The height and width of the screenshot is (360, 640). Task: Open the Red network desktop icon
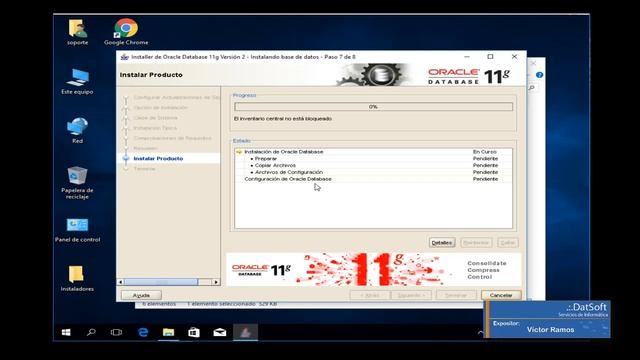[x=77, y=130]
